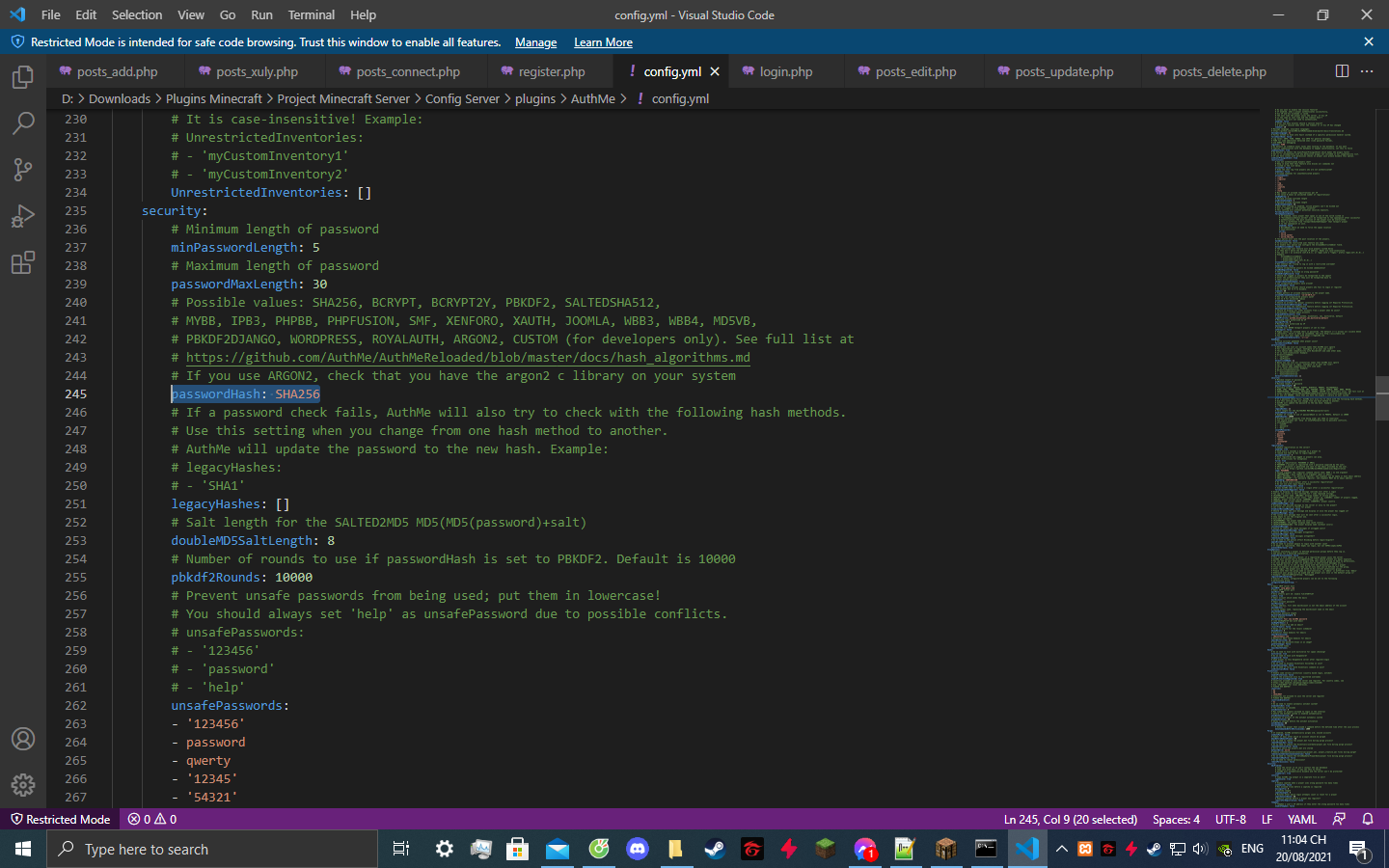Click the Manage link in Restricted Mode banner

(x=535, y=42)
